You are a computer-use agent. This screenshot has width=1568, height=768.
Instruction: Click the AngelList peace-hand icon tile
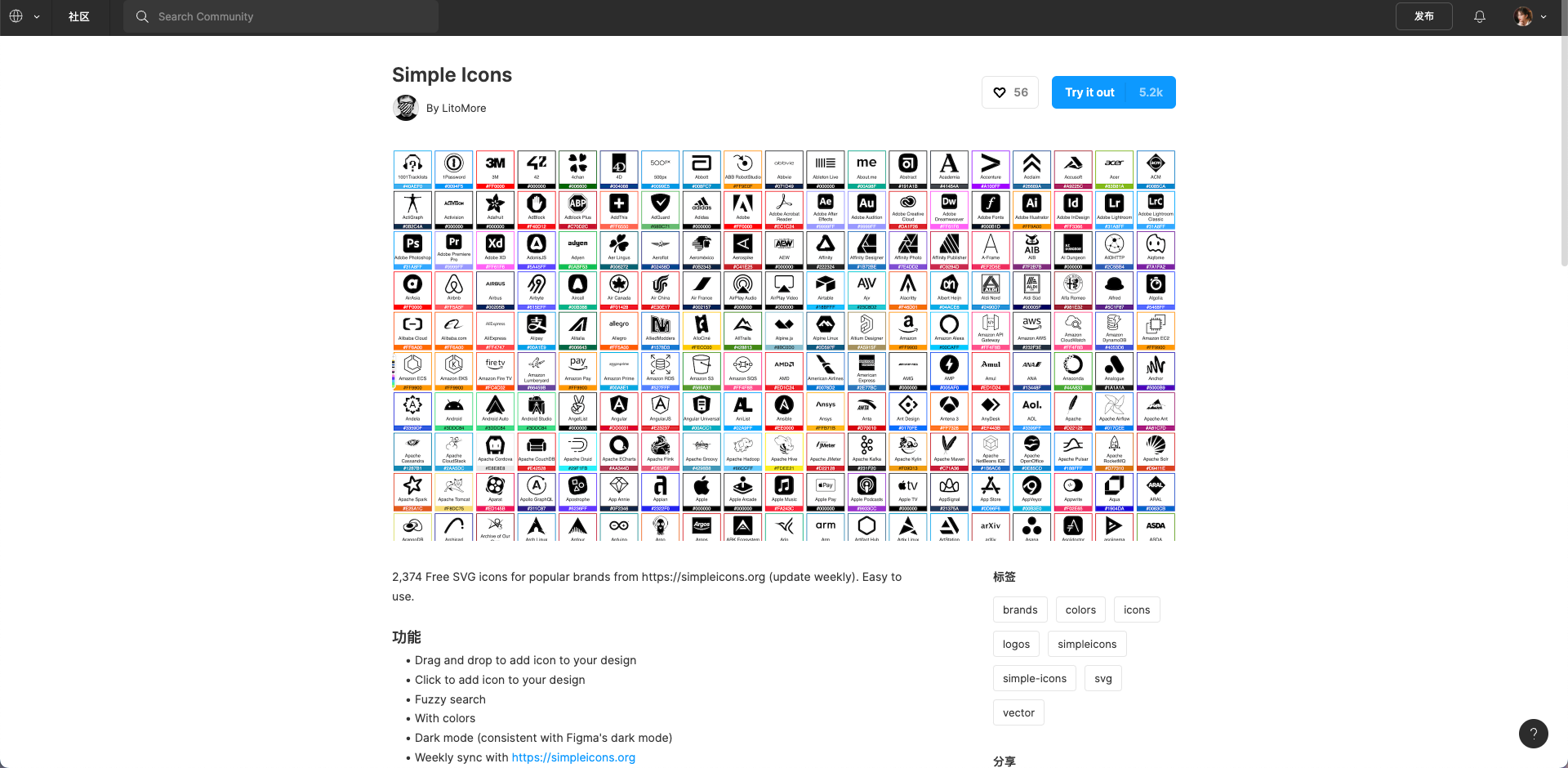click(578, 412)
